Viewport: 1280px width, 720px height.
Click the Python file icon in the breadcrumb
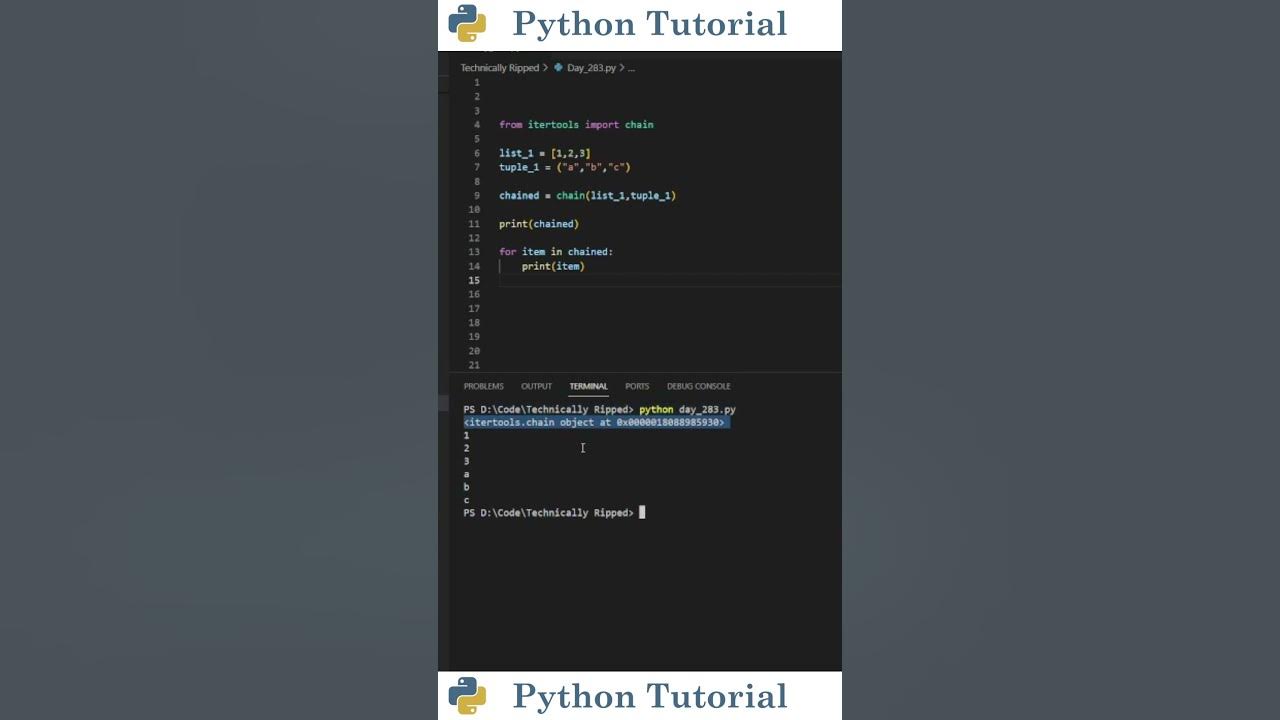[x=558, y=68]
